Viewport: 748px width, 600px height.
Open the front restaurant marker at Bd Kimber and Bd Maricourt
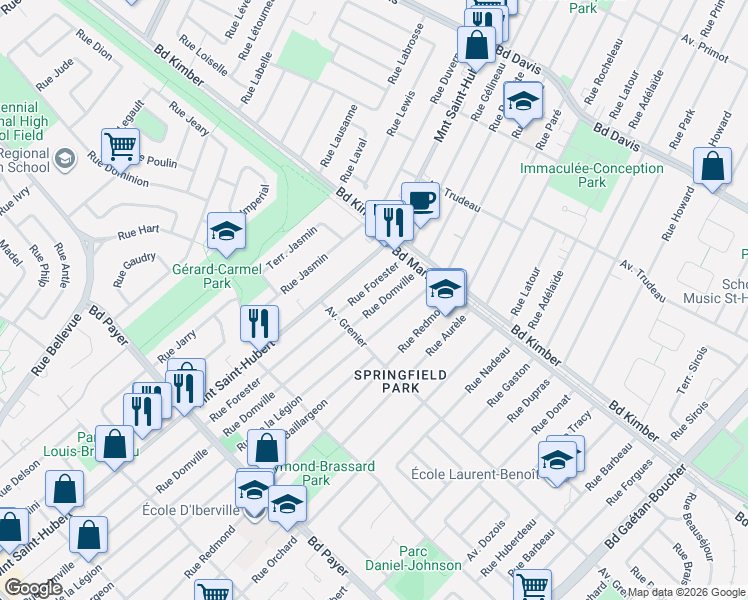(x=395, y=223)
